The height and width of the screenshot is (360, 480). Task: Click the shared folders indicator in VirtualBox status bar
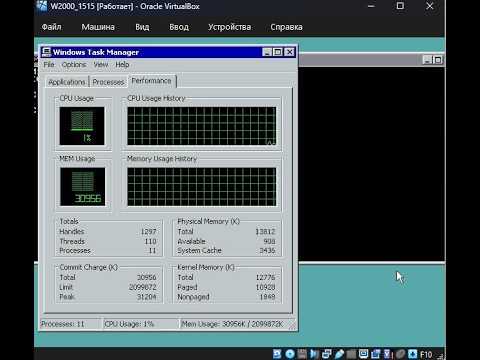(x=352, y=354)
